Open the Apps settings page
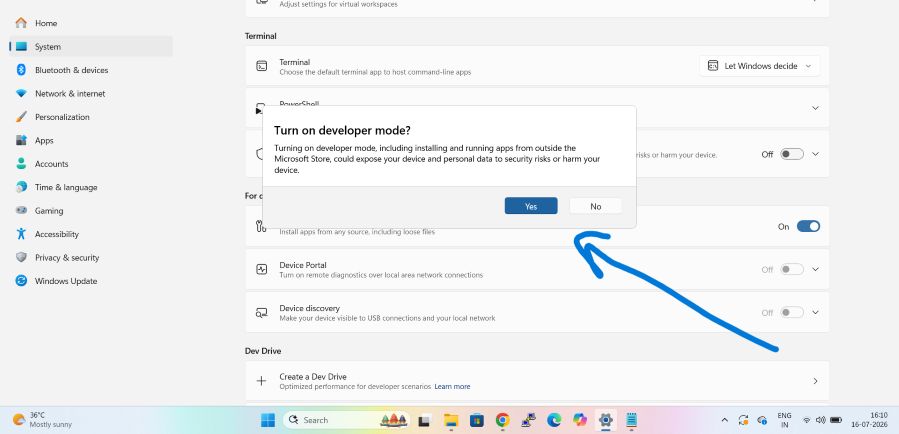Screen dimensions: 899x434 (91, 140)
